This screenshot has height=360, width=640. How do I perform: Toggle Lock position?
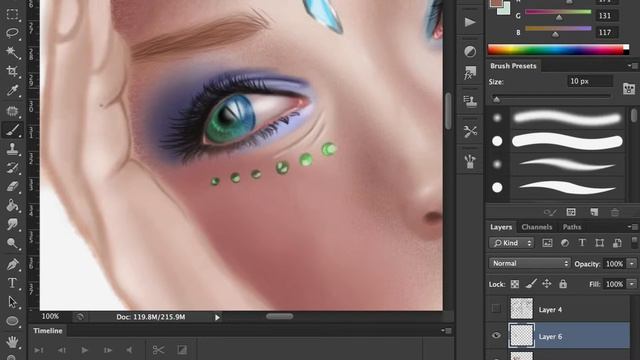pyautogui.click(x=547, y=284)
